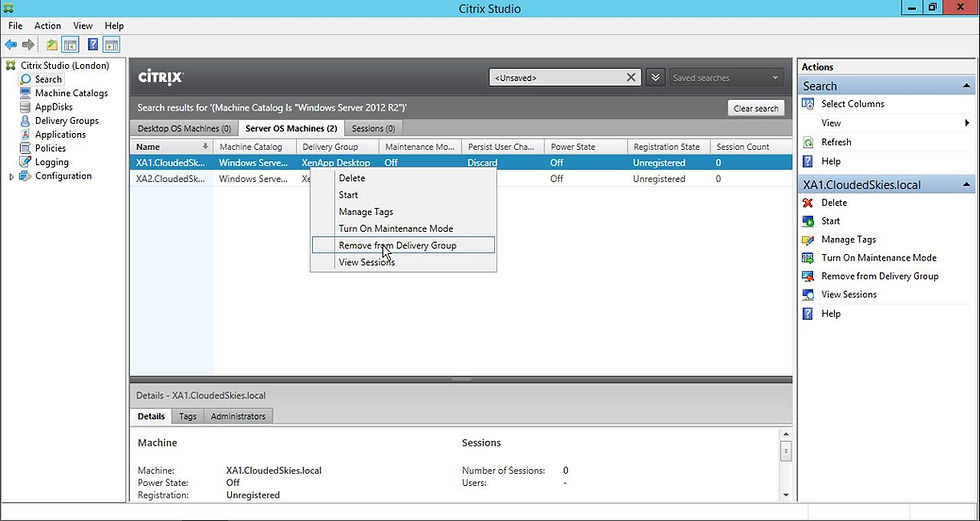
Task: Expand the advanced search double-chevron button
Action: coord(655,77)
